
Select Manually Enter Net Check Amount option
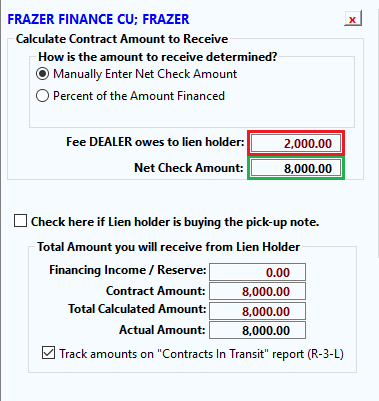pos(42,74)
